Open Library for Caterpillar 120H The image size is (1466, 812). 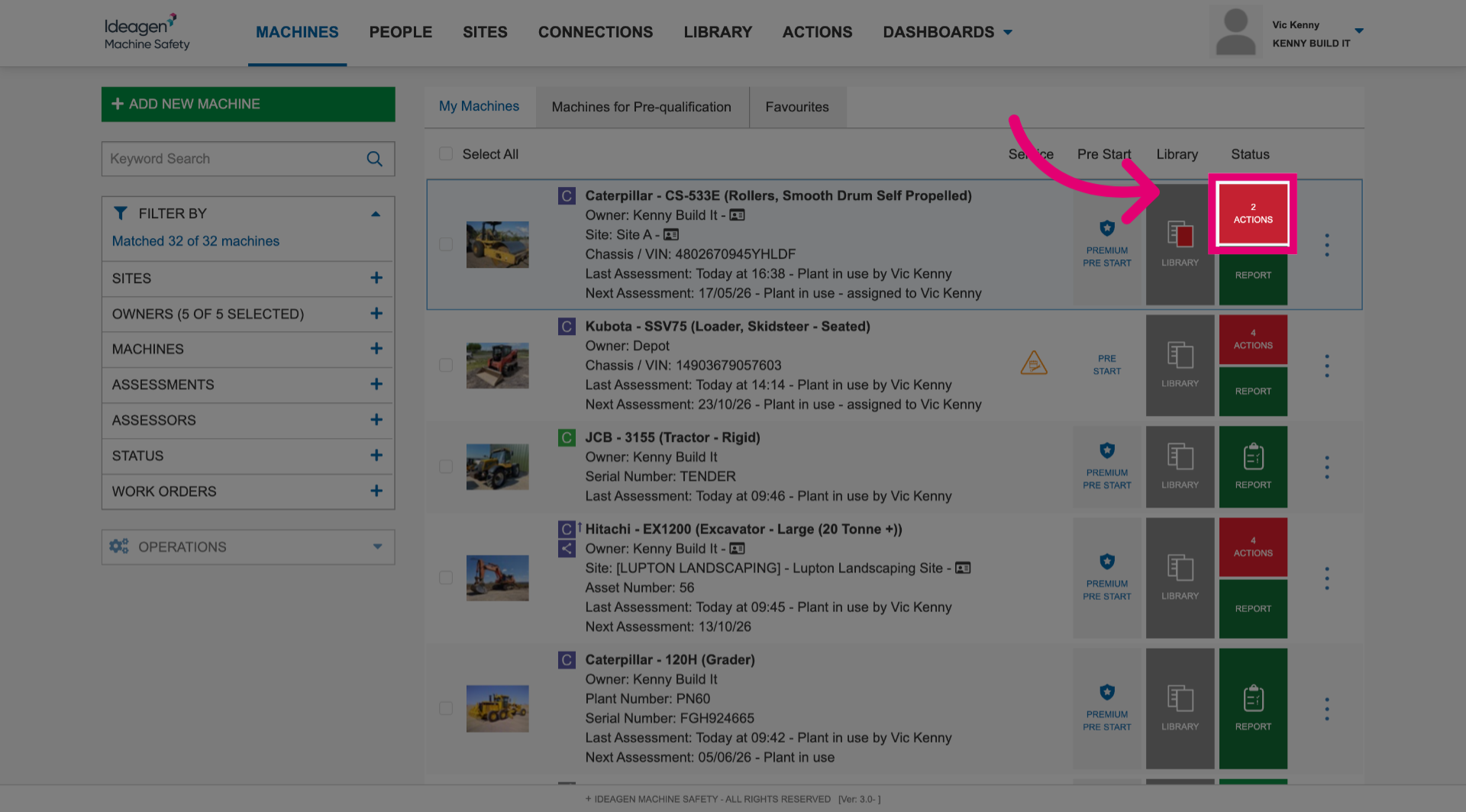click(x=1180, y=708)
